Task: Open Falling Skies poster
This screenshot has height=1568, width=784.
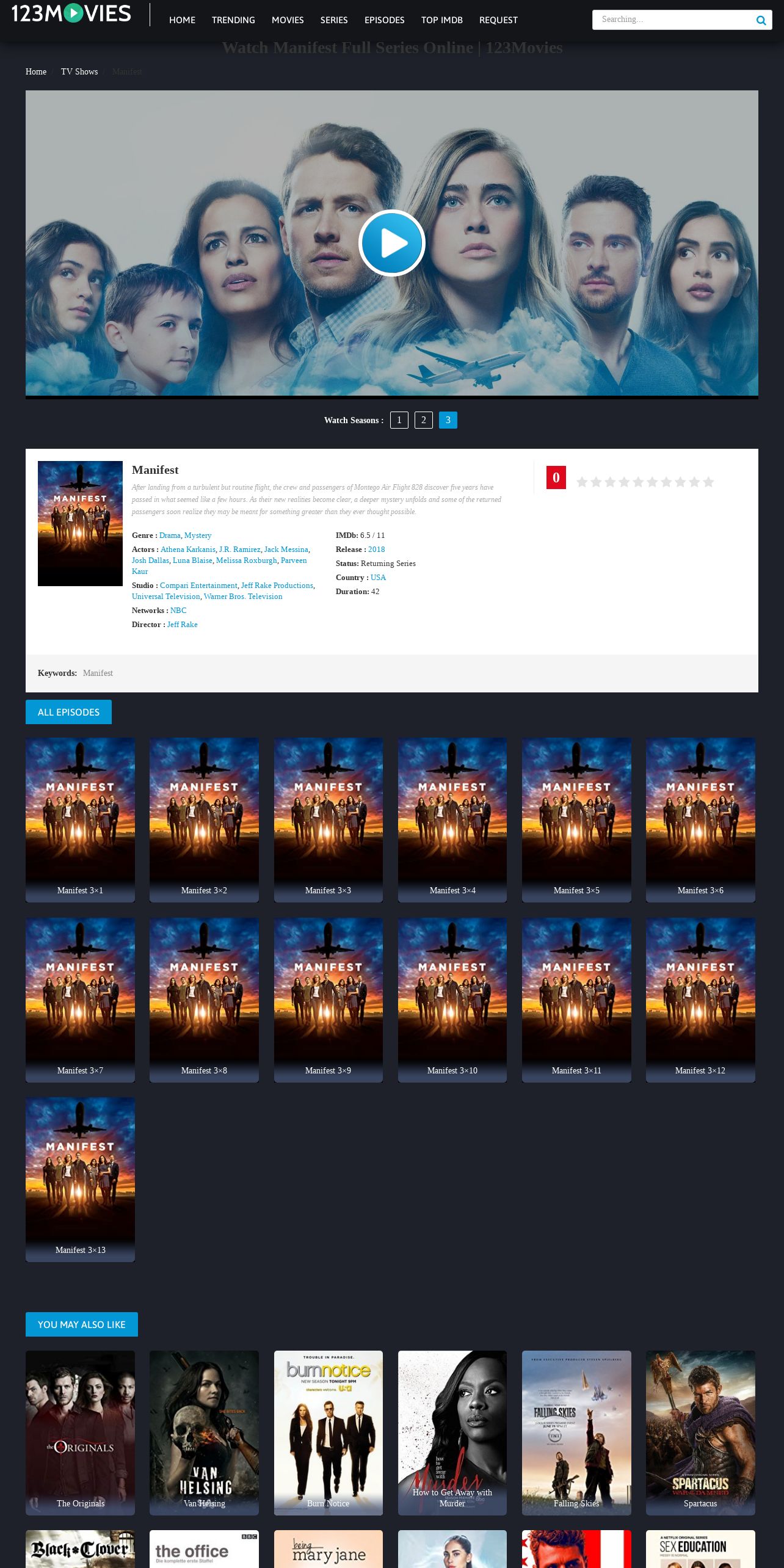Action: tap(576, 1432)
